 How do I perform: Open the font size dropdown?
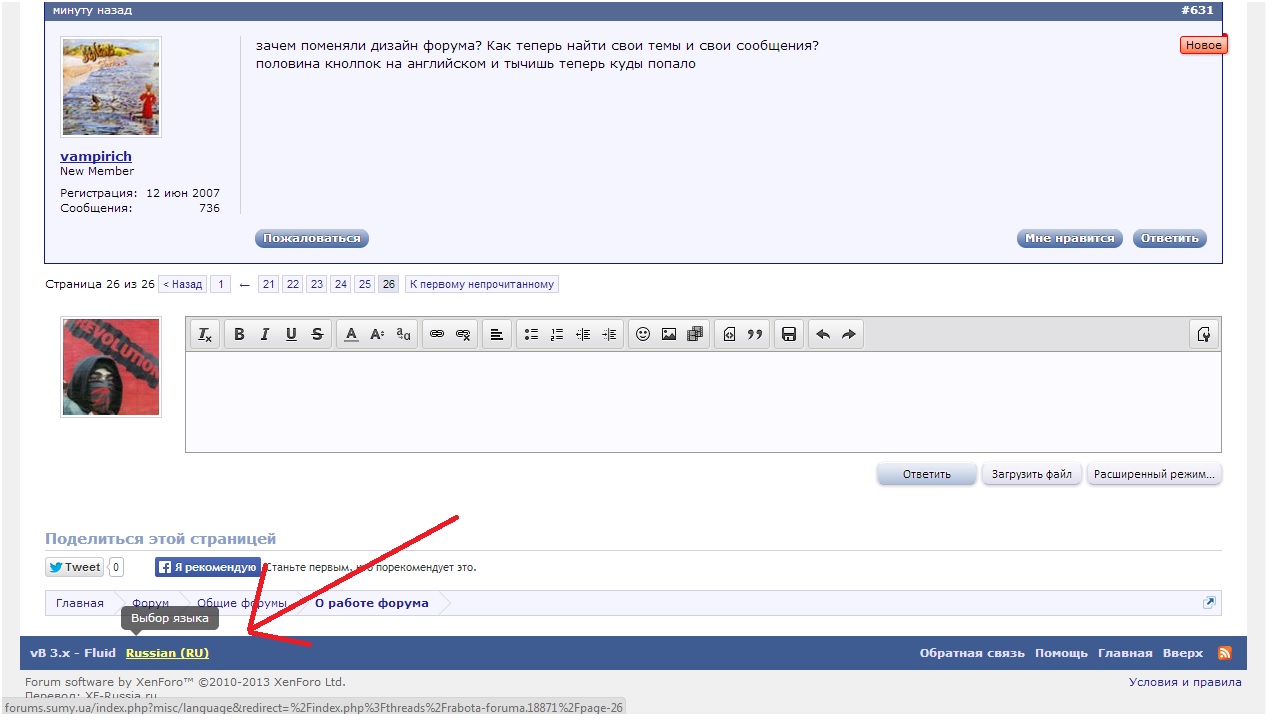[377, 335]
